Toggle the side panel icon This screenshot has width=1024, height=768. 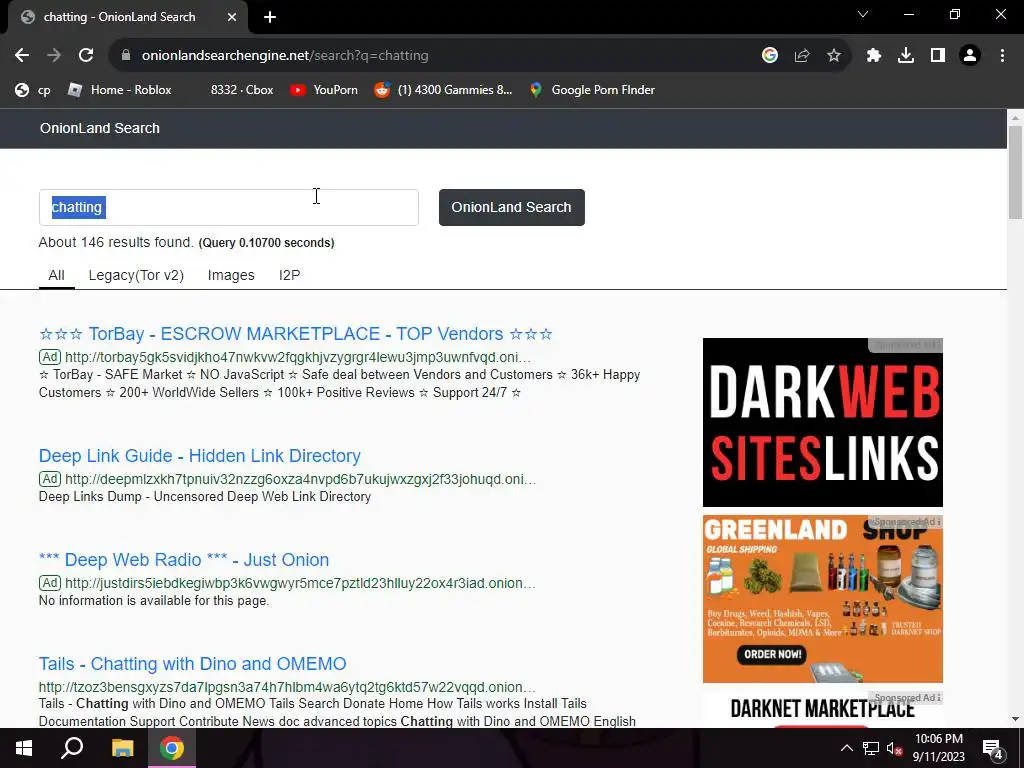pyautogui.click(x=938, y=56)
